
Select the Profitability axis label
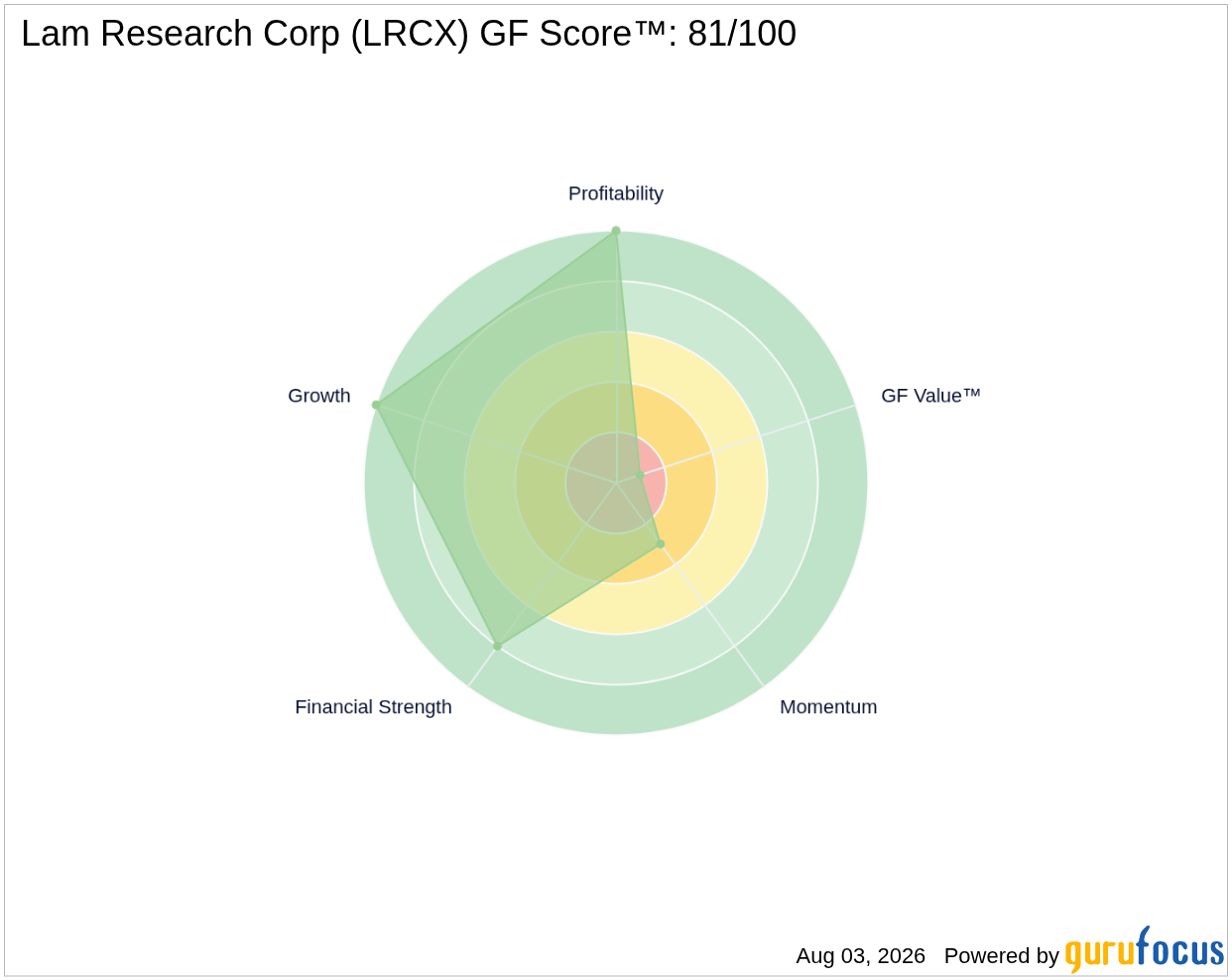(x=616, y=193)
